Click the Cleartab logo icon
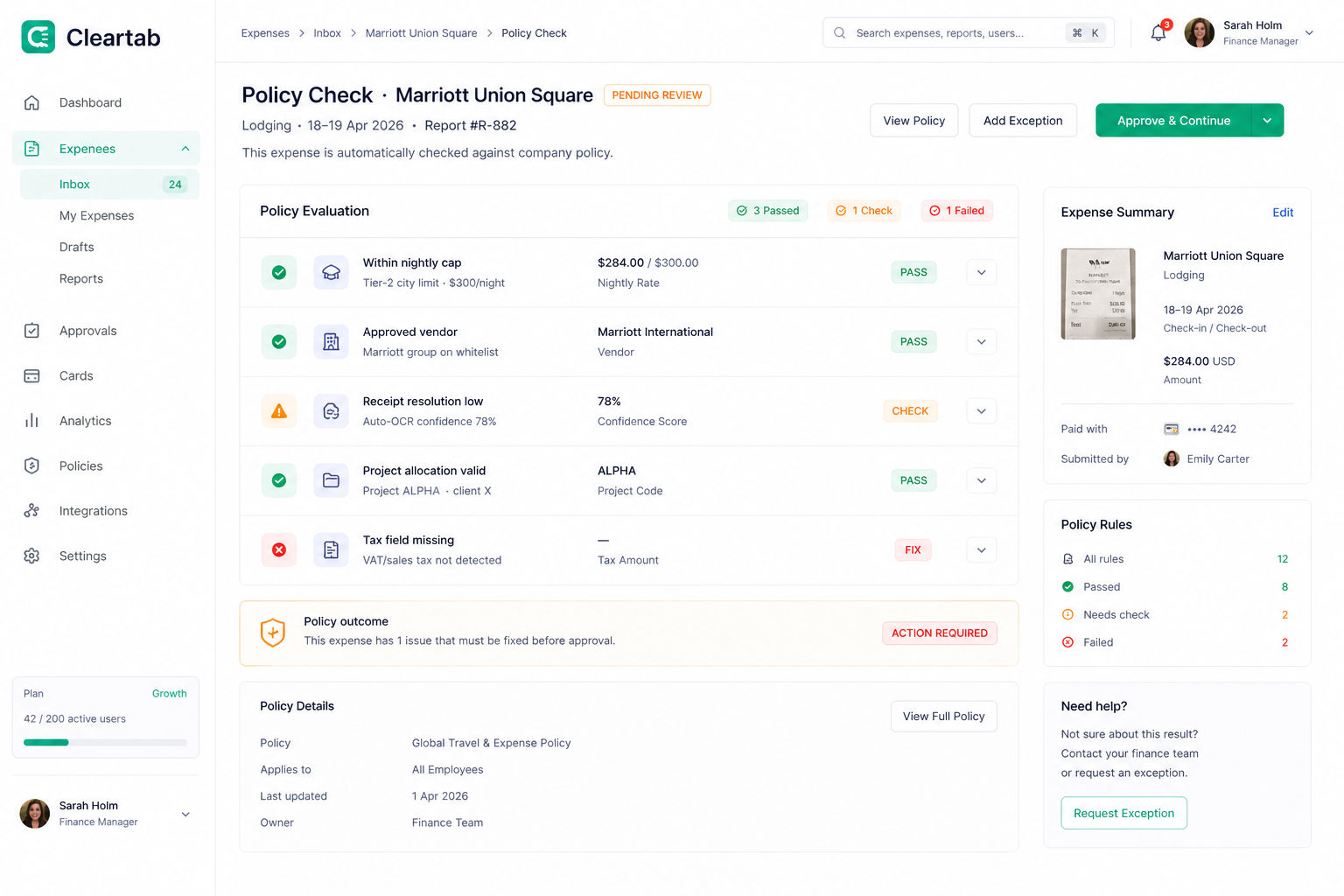 click(x=38, y=37)
